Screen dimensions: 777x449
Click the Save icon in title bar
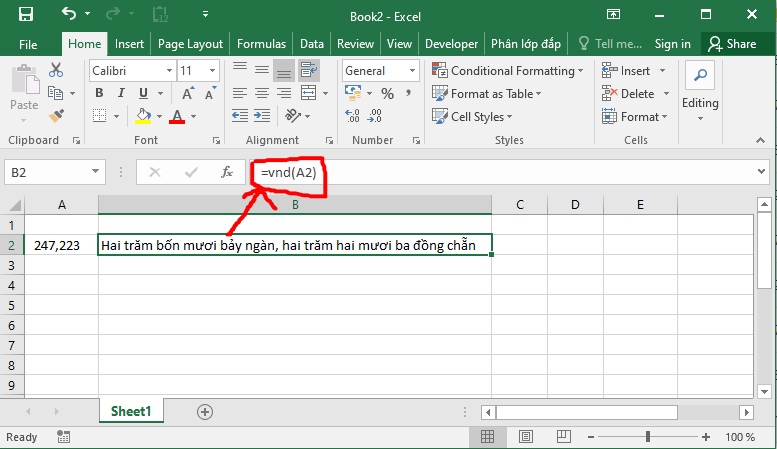point(26,15)
